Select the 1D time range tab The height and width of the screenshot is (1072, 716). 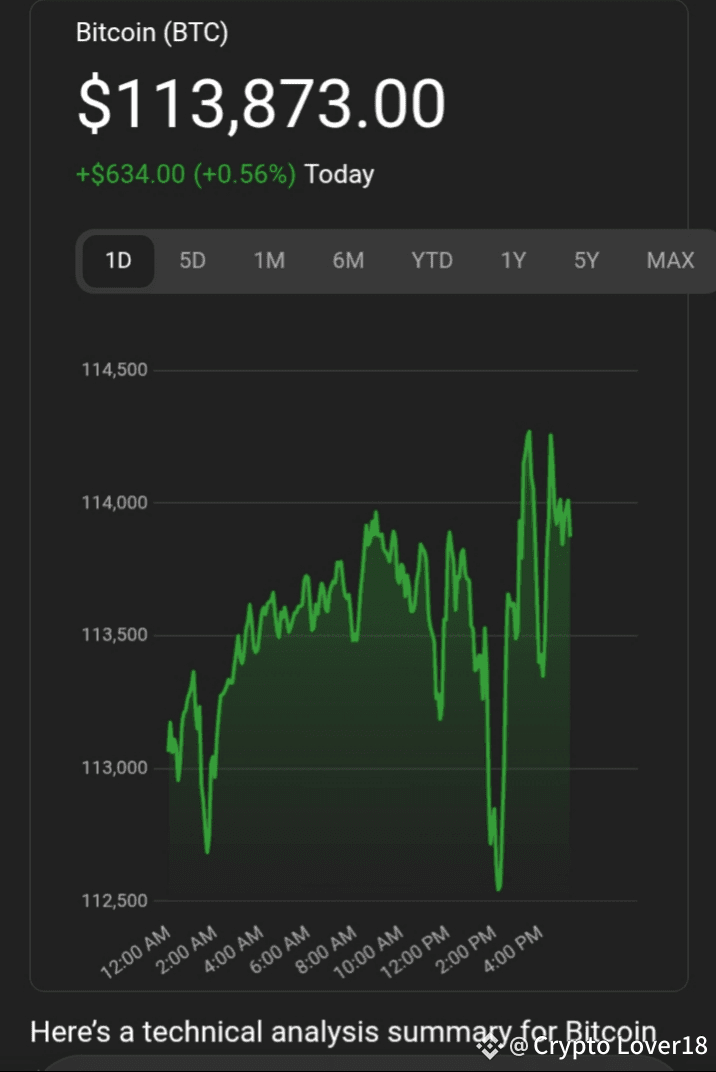click(118, 261)
